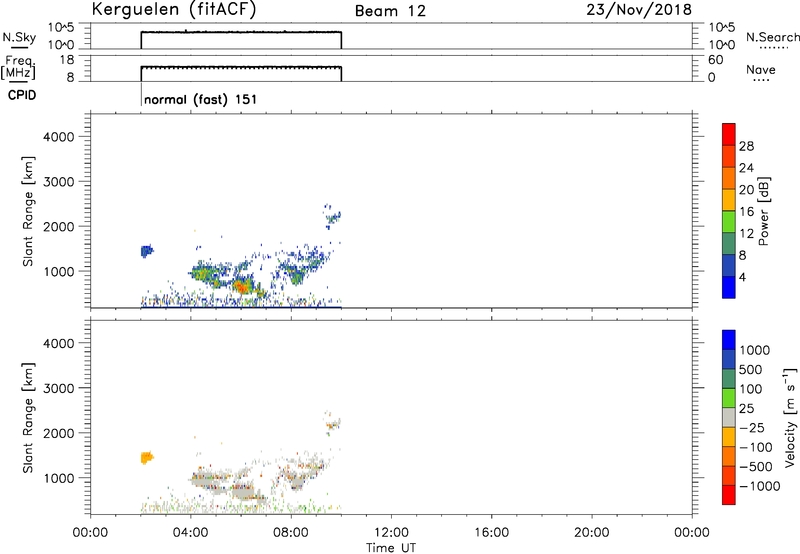Click 'Slant Range [km]' label of velocity panel
800x554 pixels.
click(x=27, y=418)
